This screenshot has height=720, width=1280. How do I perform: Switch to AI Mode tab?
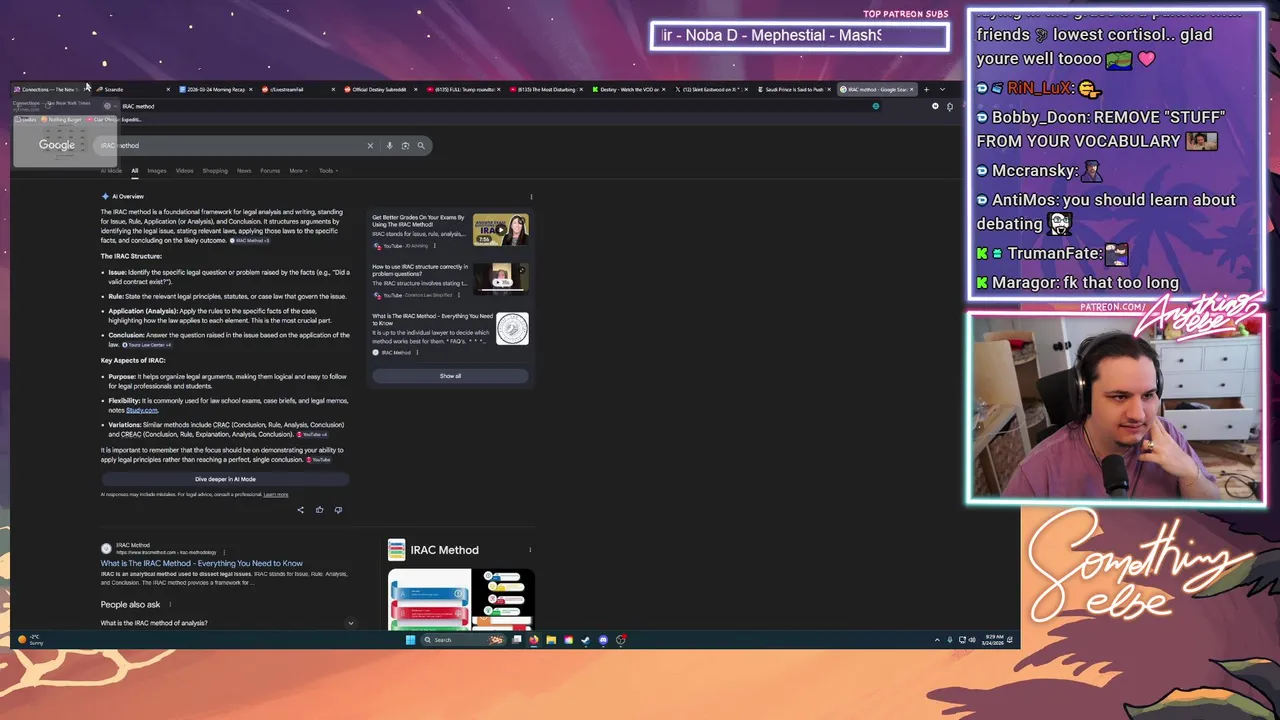pos(111,171)
